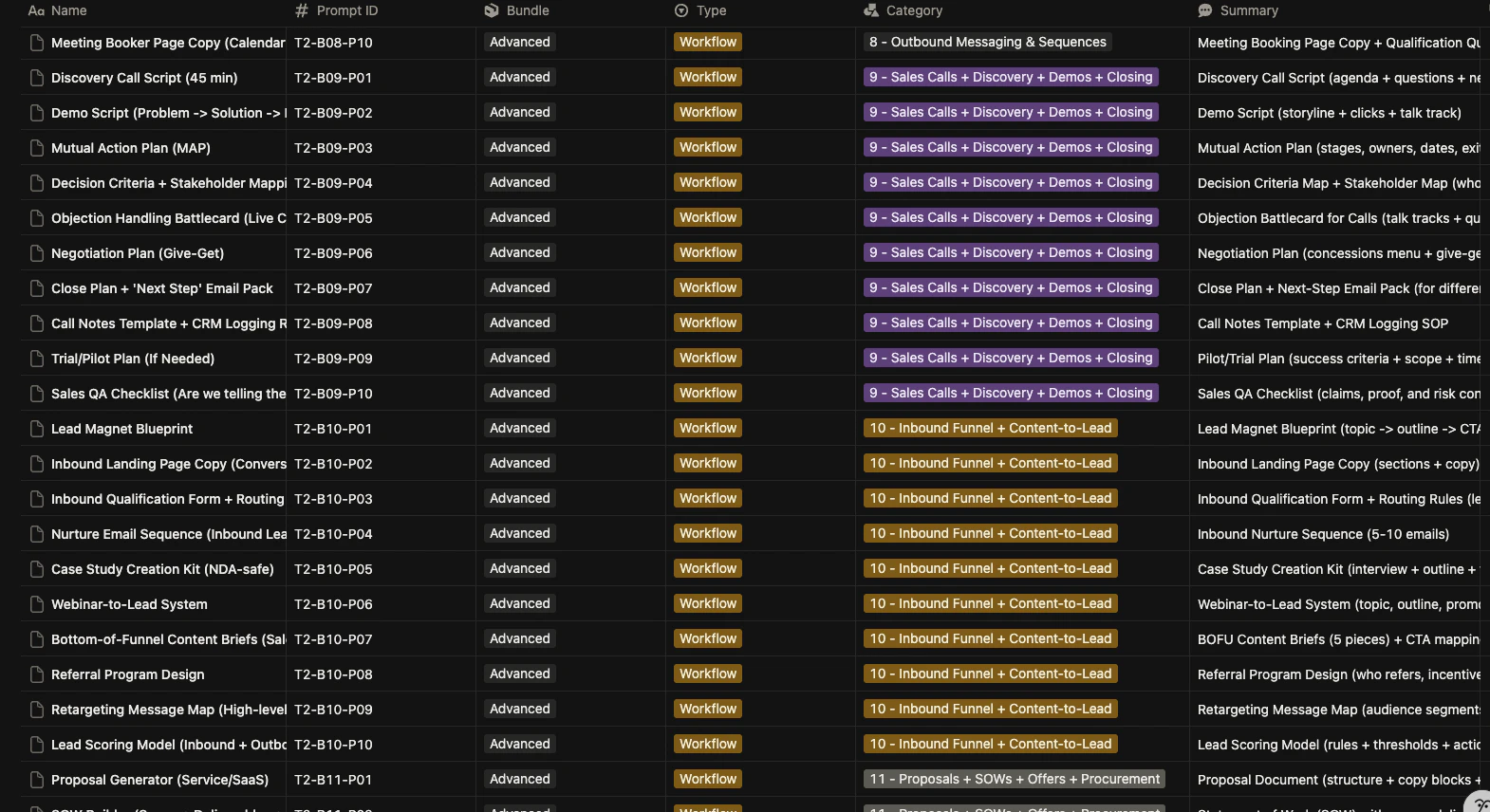Click the page icon beside Referral Program Design
Screen dimensions: 1490x812
(x=37, y=674)
